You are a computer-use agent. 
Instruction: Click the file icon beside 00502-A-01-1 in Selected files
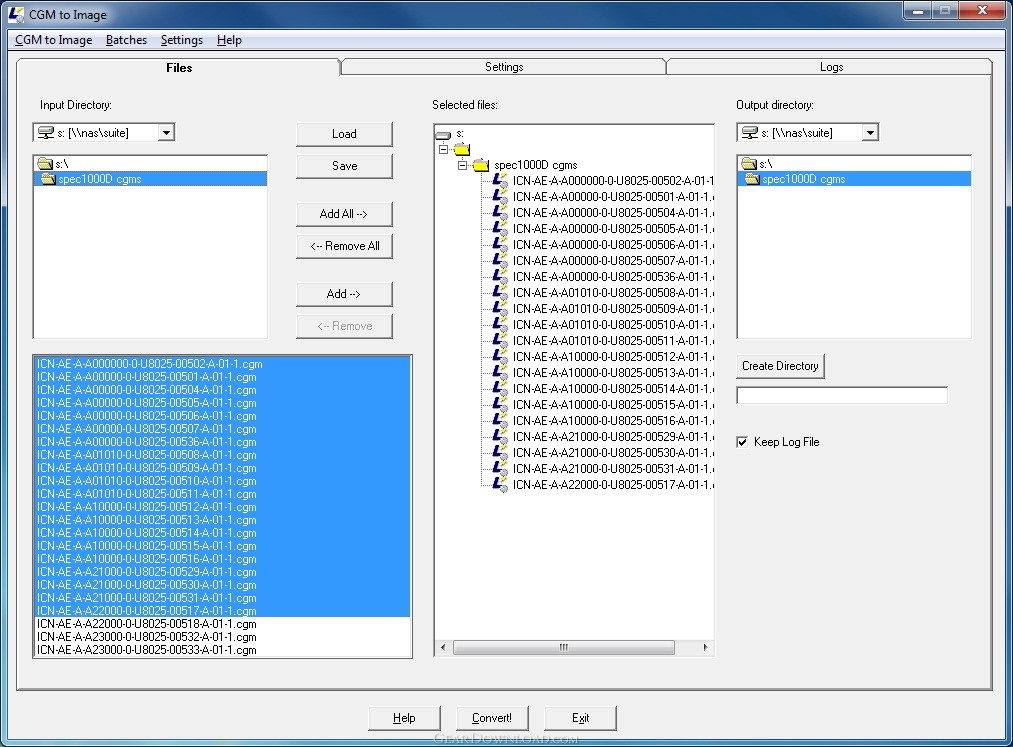pos(500,181)
